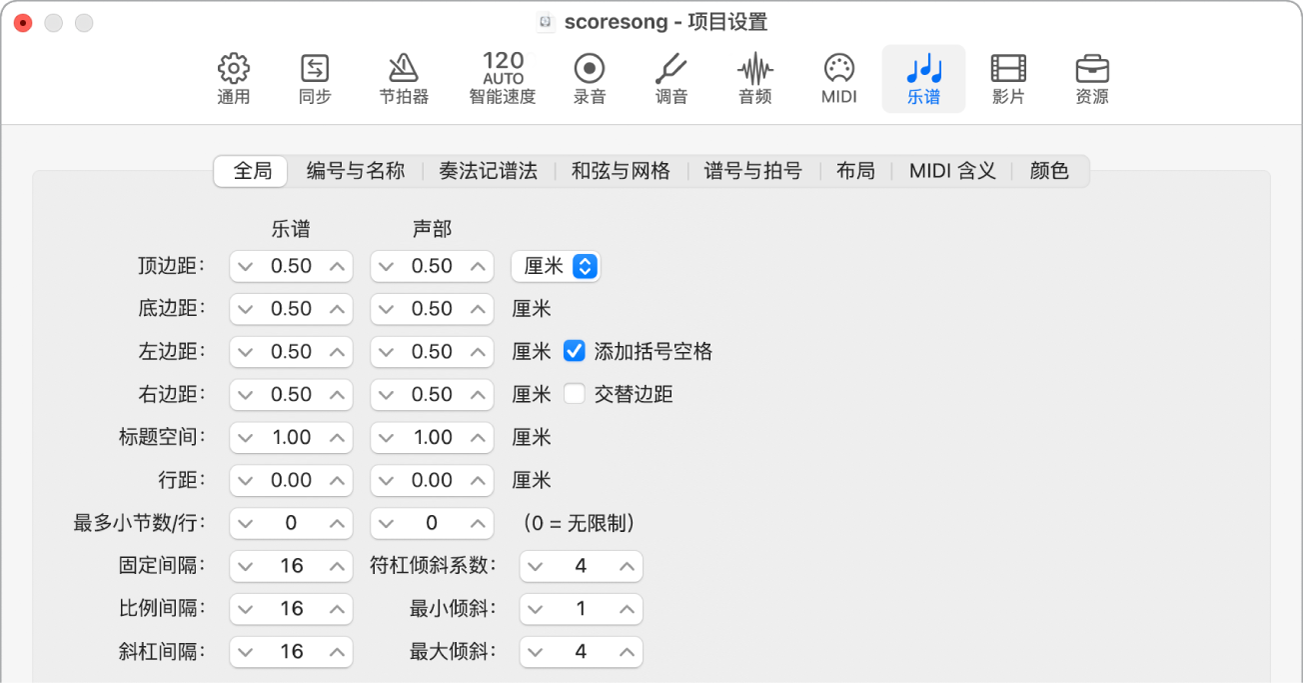
Task: Uncheck the 添加括号空格 checkbox
Action: (x=574, y=351)
